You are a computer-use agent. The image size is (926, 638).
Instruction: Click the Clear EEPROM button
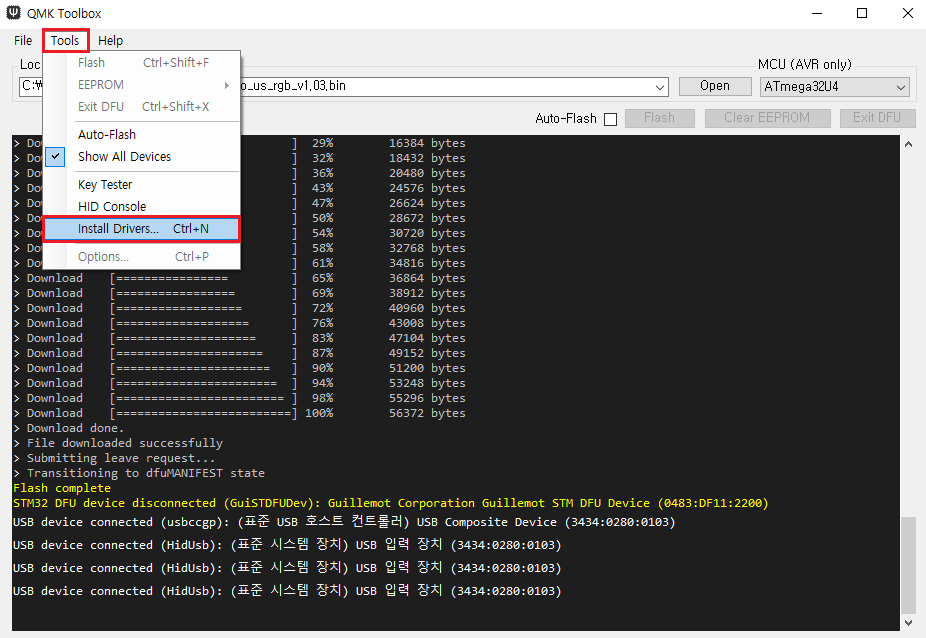(x=767, y=118)
